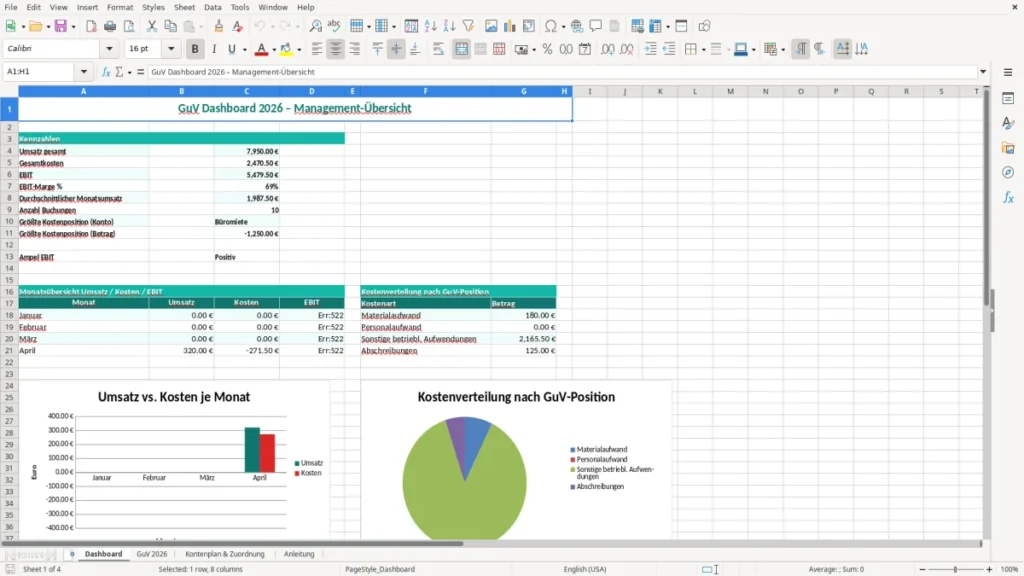The height and width of the screenshot is (576, 1024).
Task: Click zoom in plus button
Action: [x=989, y=569]
